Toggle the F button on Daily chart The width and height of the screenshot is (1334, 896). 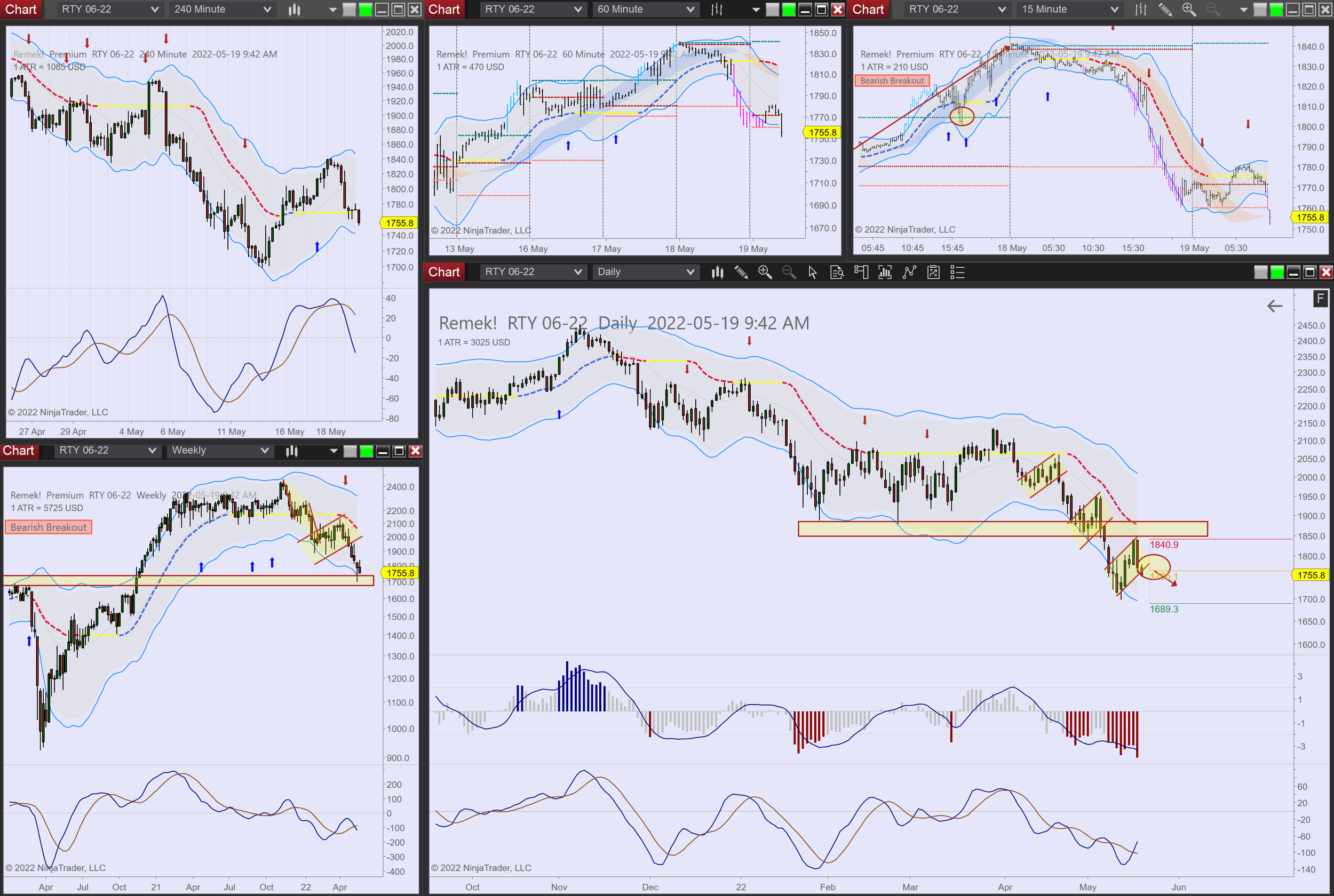(x=1320, y=298)
